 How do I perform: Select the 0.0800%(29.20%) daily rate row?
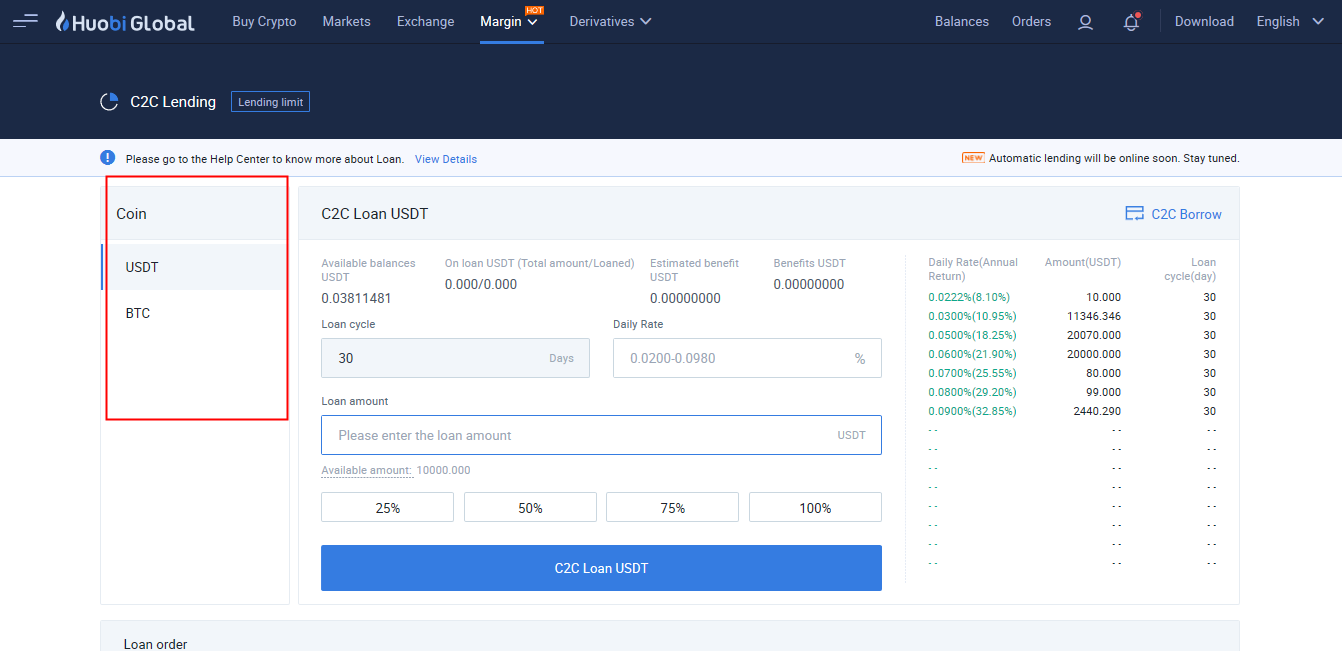[x=1072, y=392]
